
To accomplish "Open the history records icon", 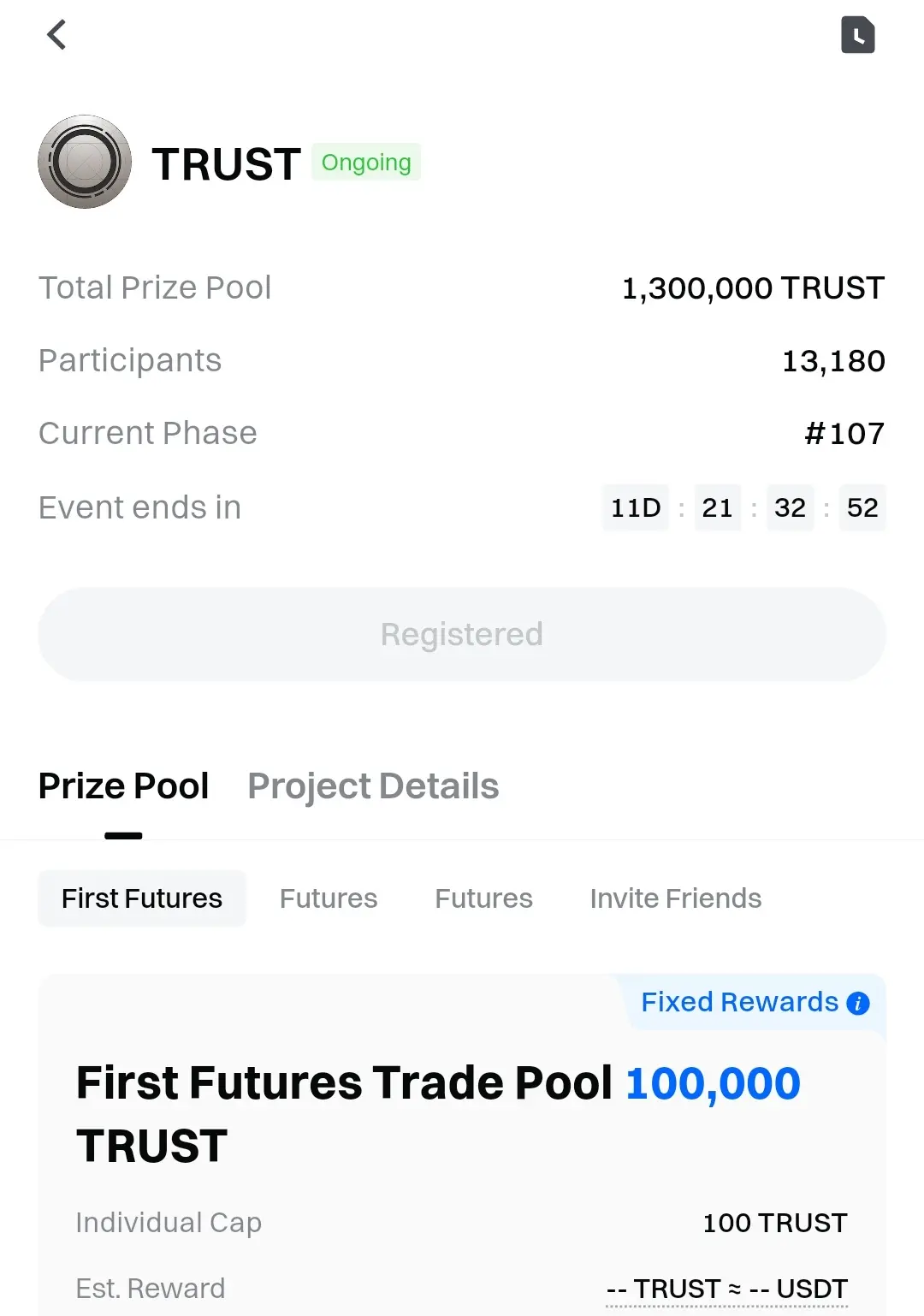I will coord(857,35).
